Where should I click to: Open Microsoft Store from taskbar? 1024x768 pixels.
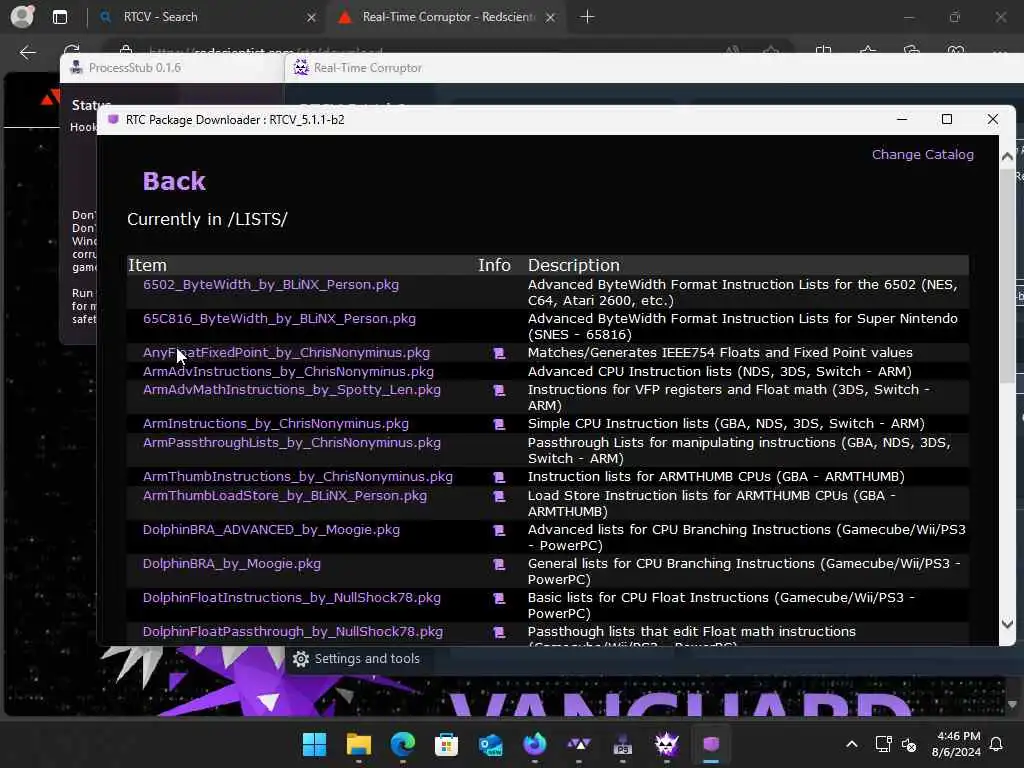click(447, 744)
